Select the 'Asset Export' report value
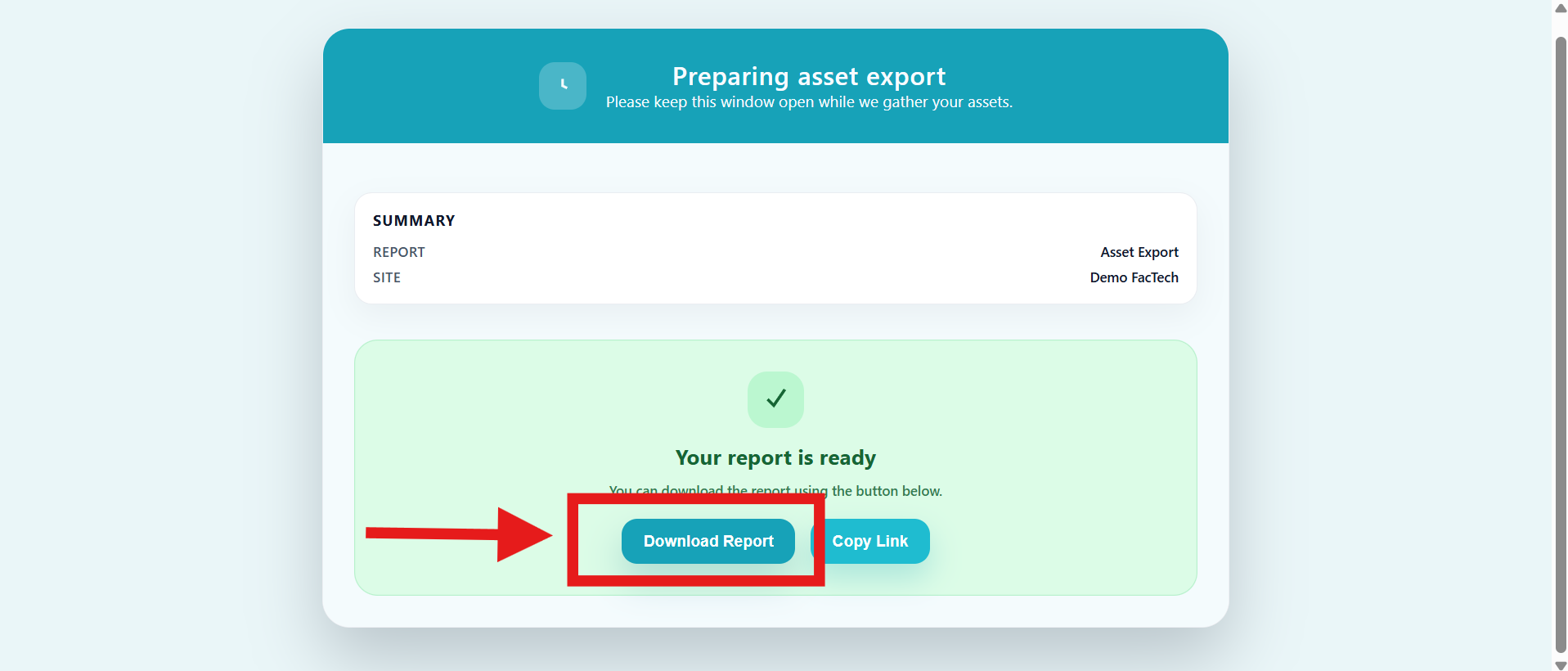1568x671 pixels. point(1139,252)
